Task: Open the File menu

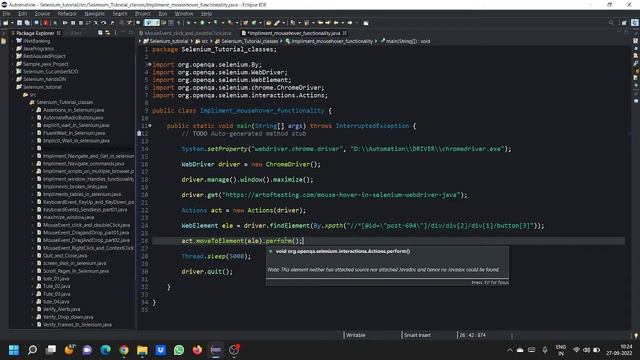Action: click(x=7, y=13)
